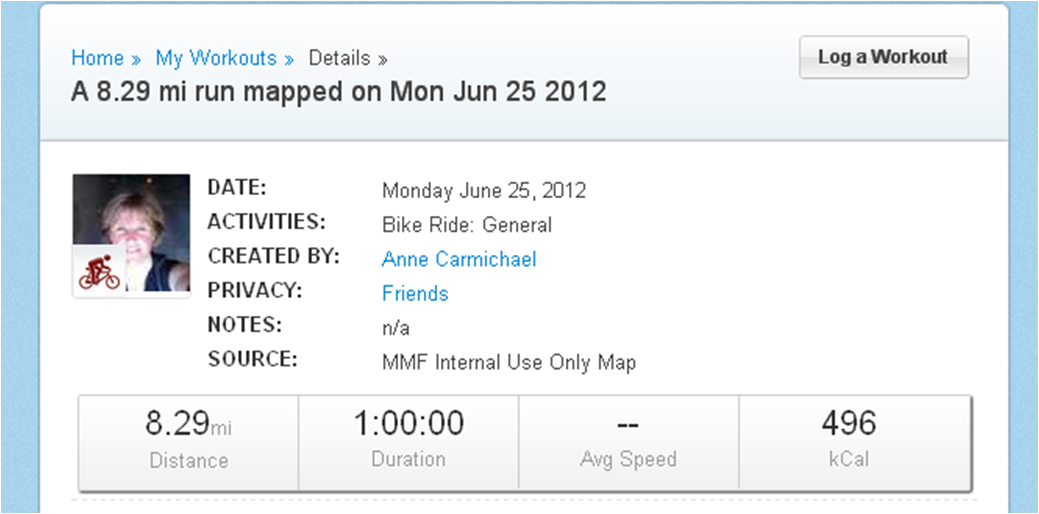Select the 8.29 mi Distance stat box
1039x514 pixels.
[188, 441]
